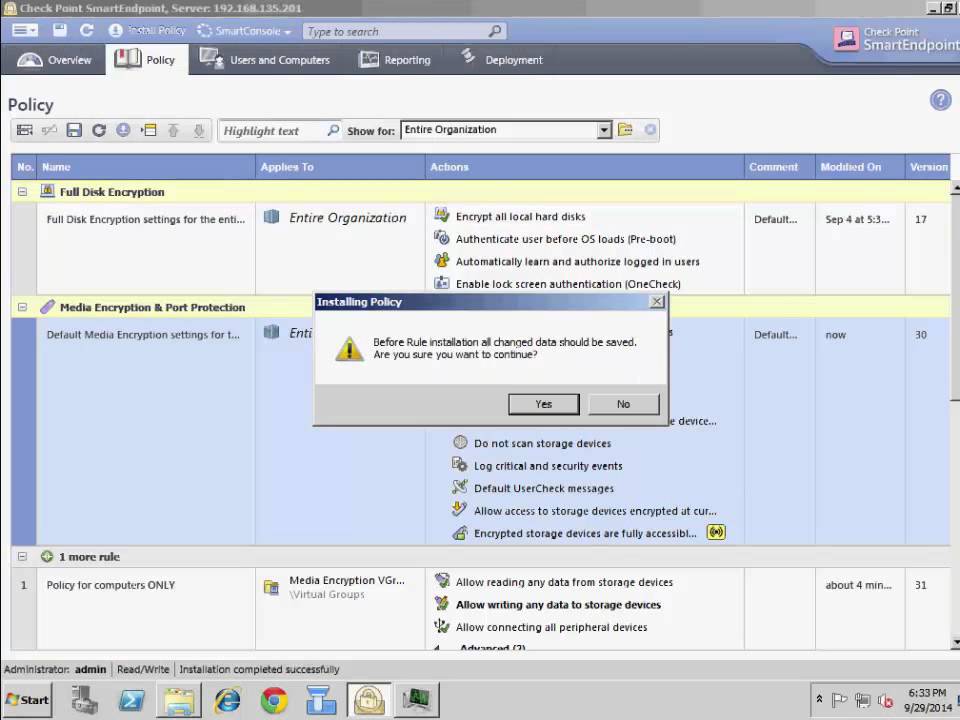This screenshot has width=960, height=720.
Task: Open the SmartConsole dropdown
Action: click(x=244, y=31)
